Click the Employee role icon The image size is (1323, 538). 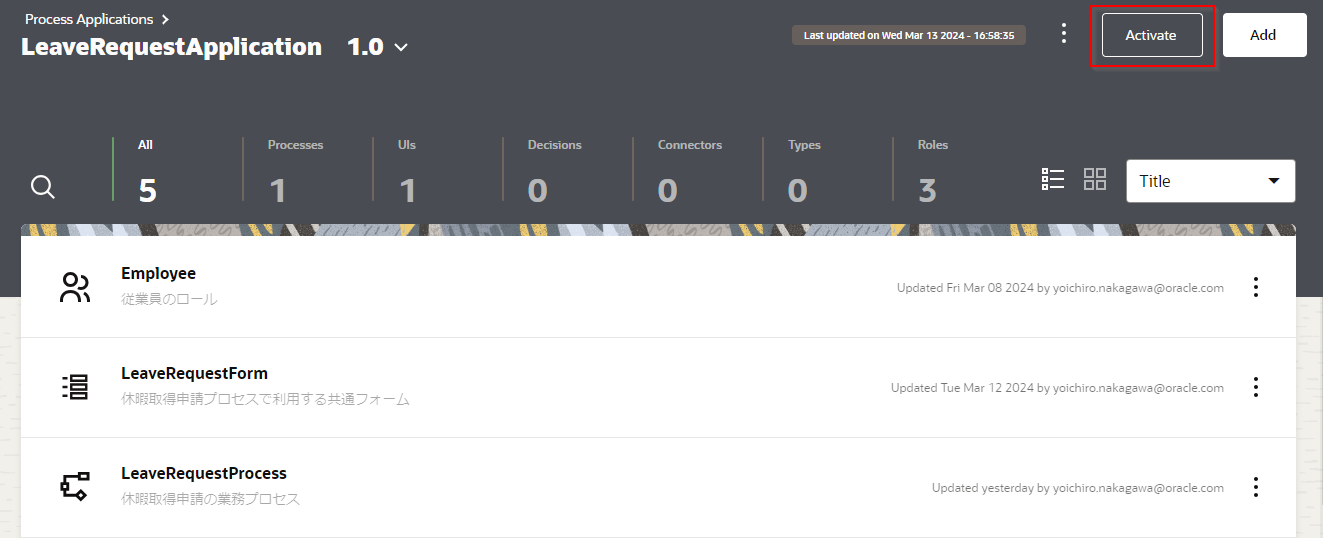75,288
